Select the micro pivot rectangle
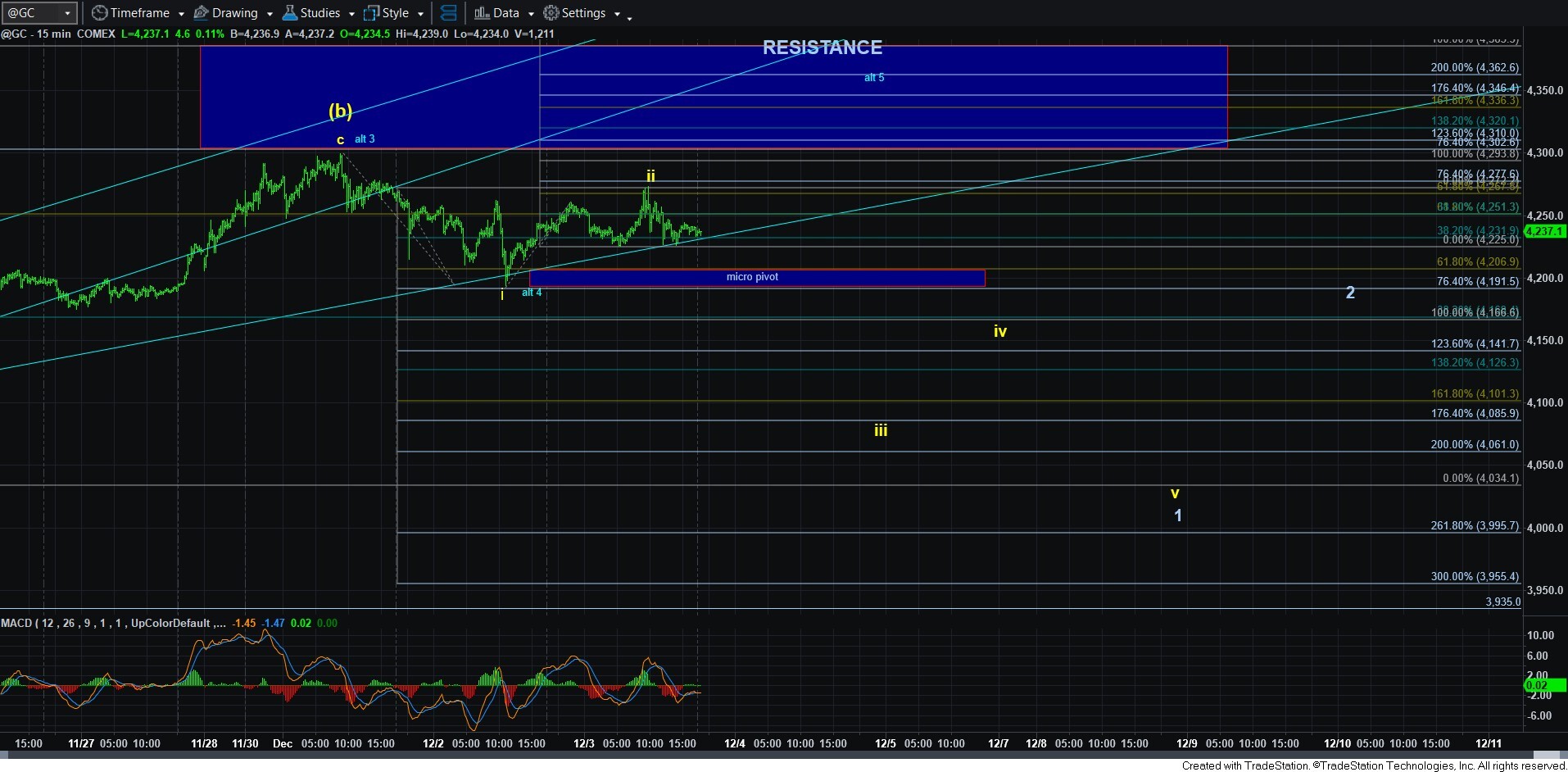This screenshot has width=1568, height=772. point(756,278)
